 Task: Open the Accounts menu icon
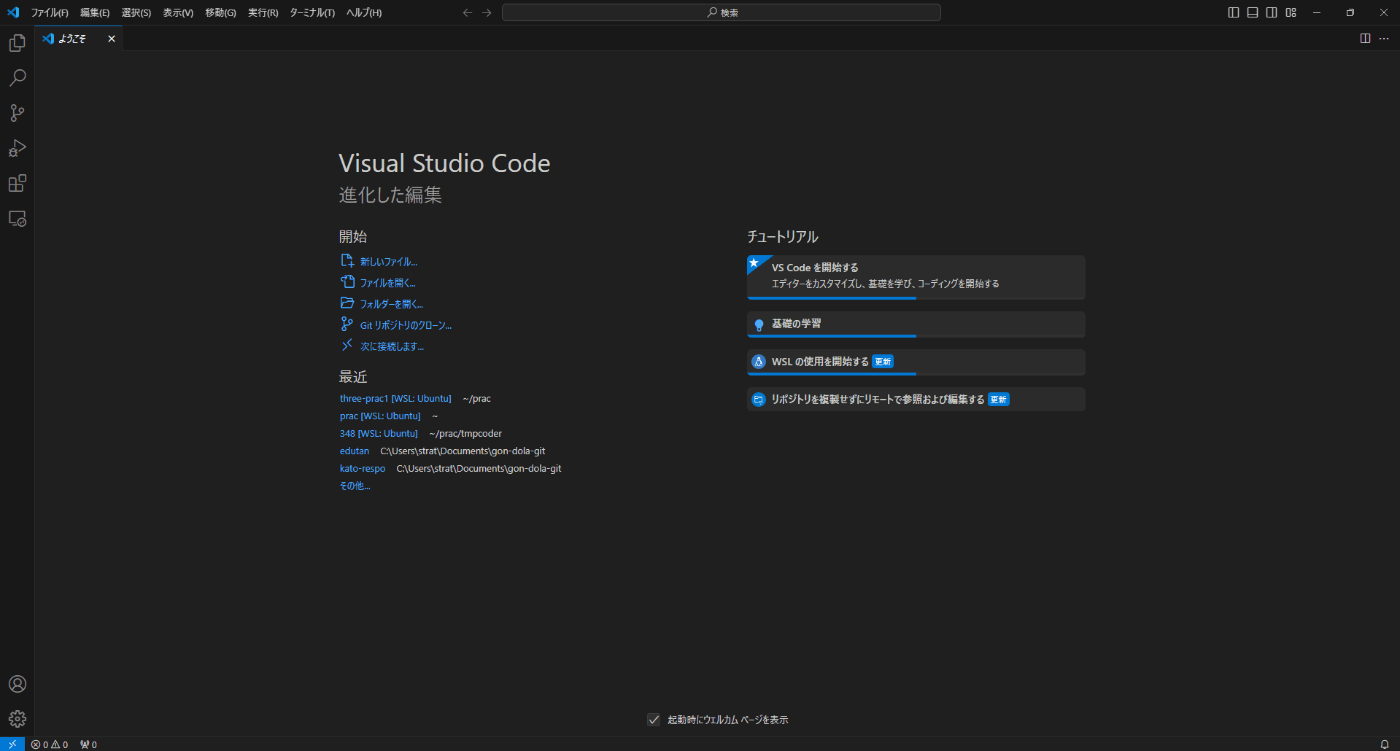pos(17,684)
